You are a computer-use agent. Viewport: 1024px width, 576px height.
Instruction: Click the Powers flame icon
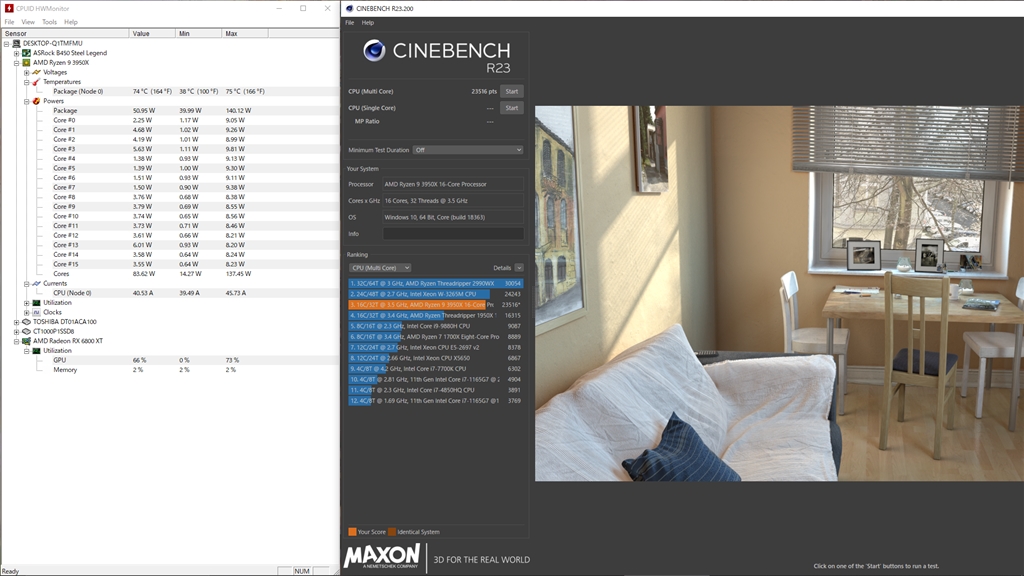coord(36,101)
